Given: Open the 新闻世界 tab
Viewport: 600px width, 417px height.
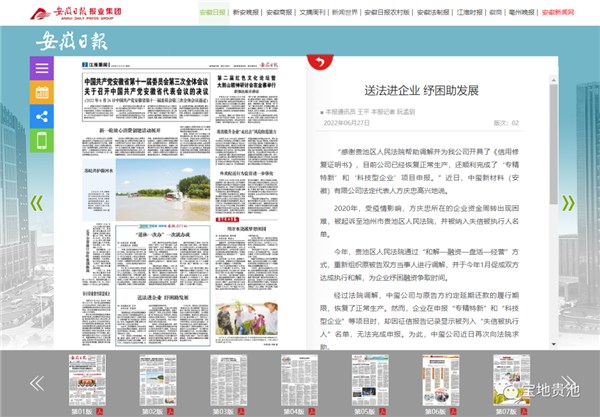Looking at the screenshot, I should pos(345,12).
